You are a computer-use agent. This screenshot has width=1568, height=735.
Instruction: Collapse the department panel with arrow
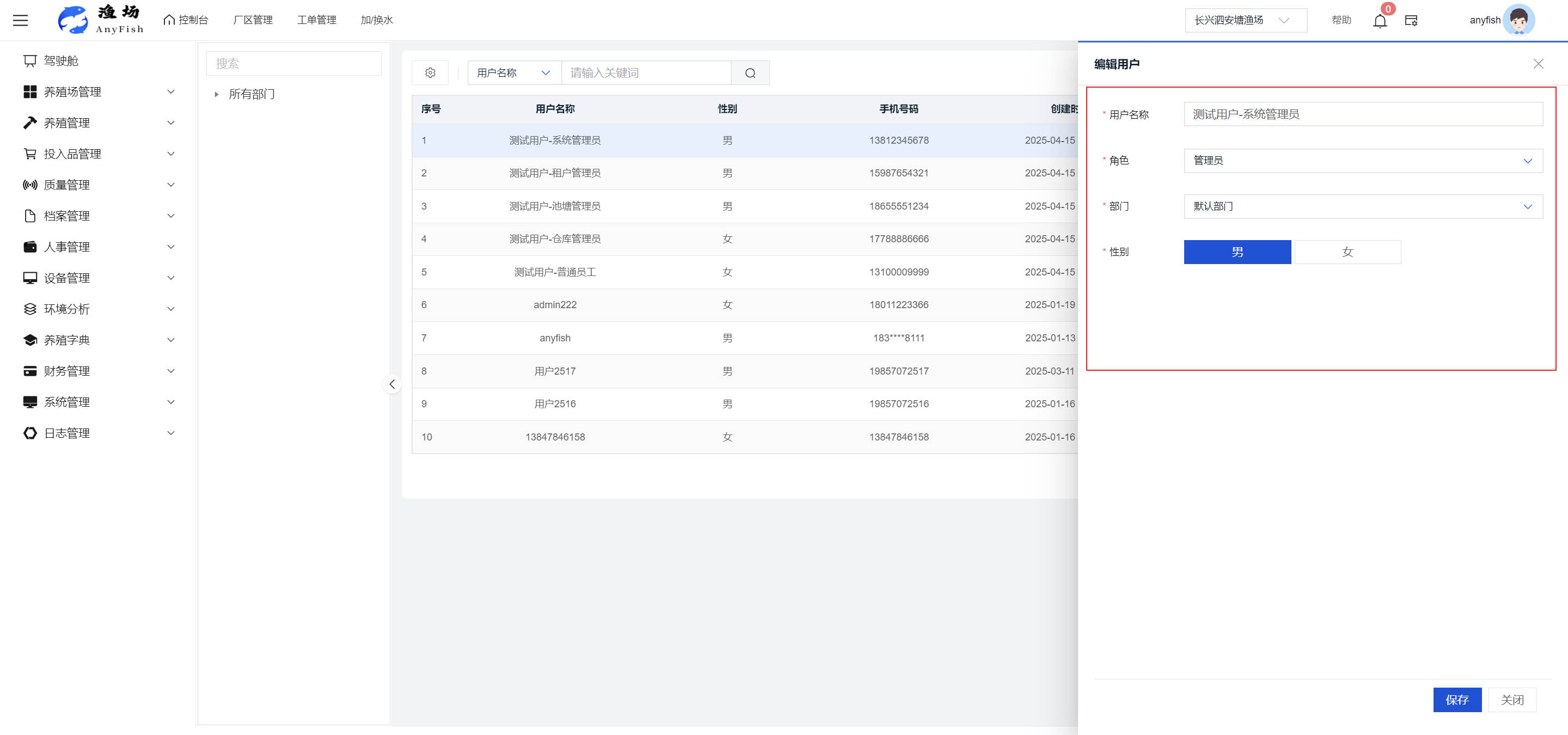tap(392, 384)
